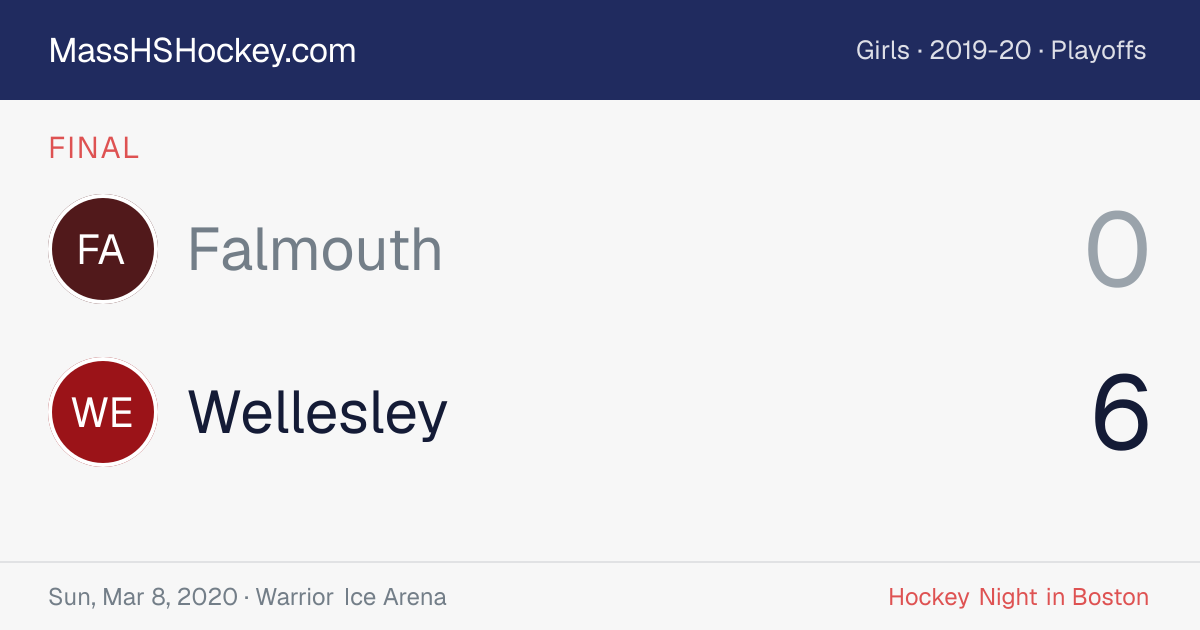Click the Wellesley WE team logo
This screenshot has height=630, width=1200.
[103, 412]
